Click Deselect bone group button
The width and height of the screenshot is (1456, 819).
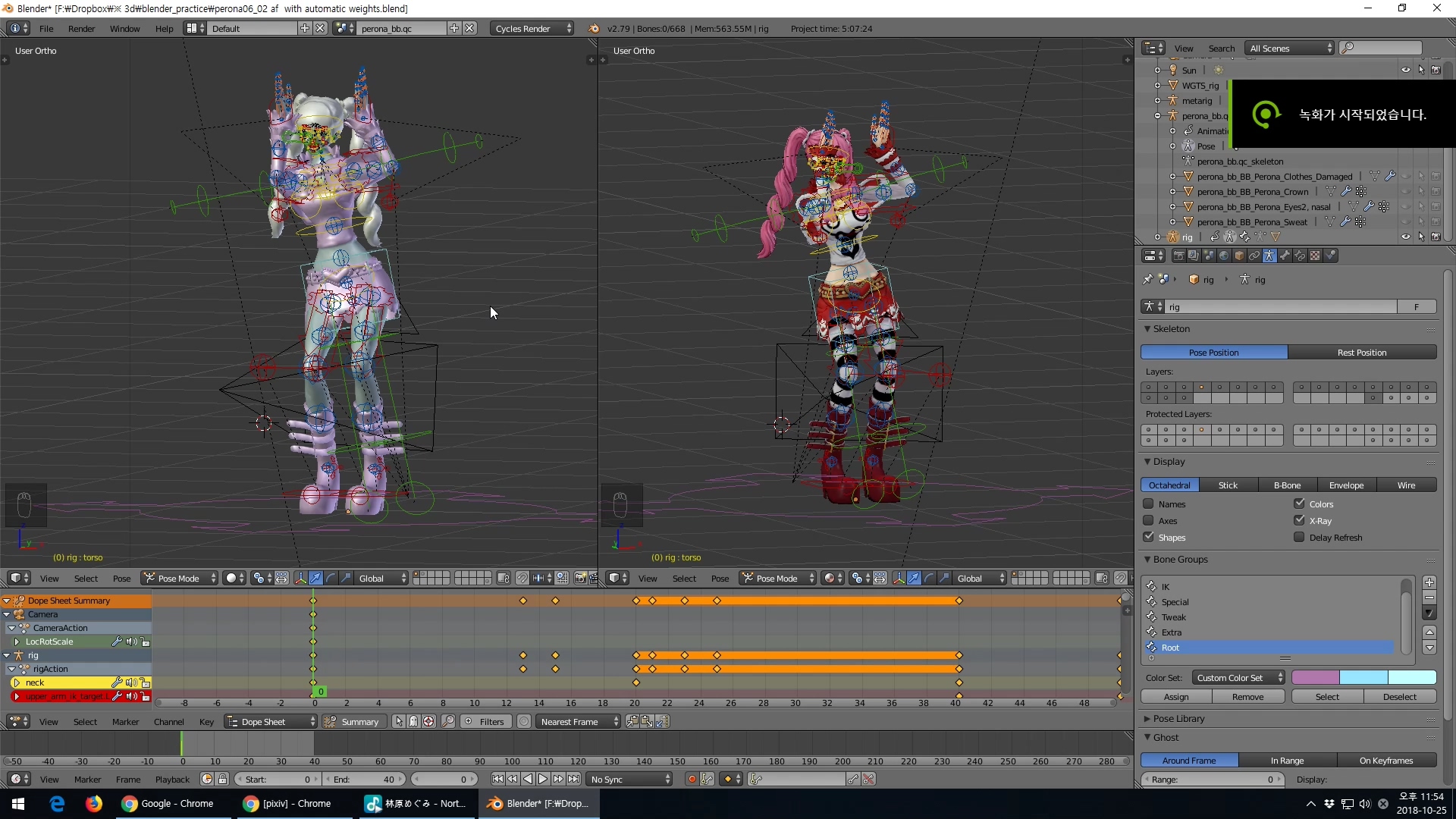click(1400, 696)
